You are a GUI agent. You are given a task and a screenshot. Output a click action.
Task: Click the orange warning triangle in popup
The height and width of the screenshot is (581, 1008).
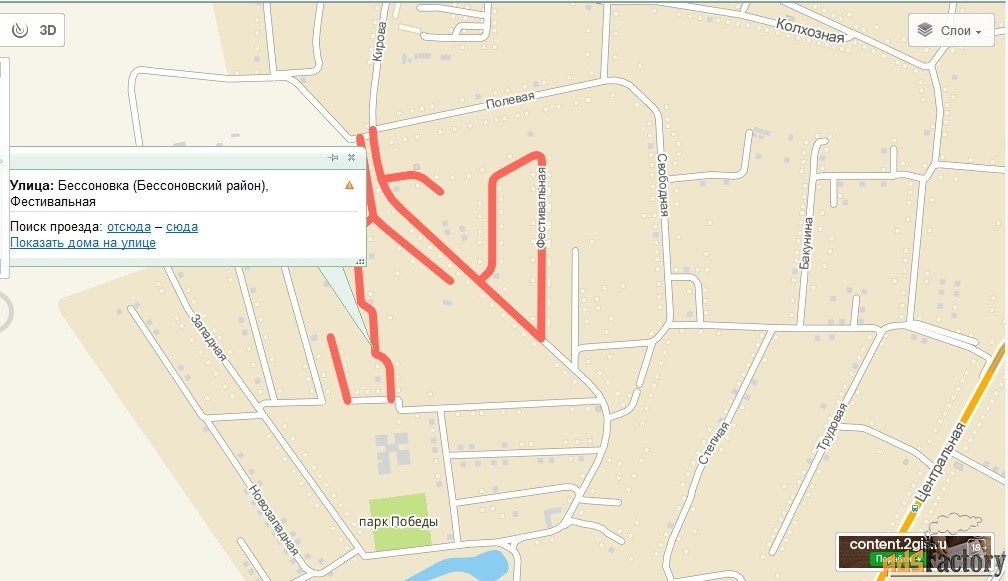click(x=349, y=185)
